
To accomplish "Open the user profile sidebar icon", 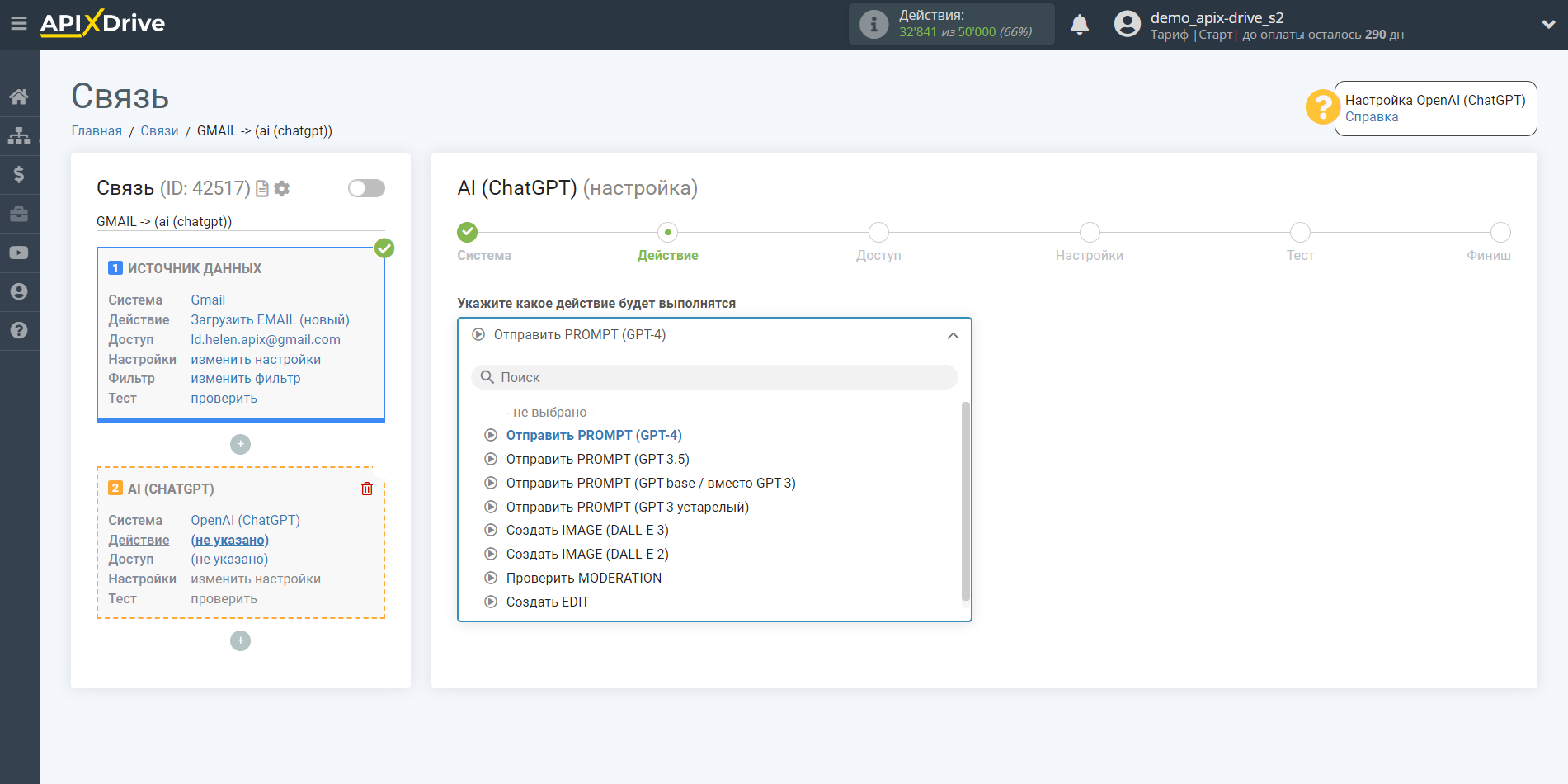I will (x=19, y=291).
